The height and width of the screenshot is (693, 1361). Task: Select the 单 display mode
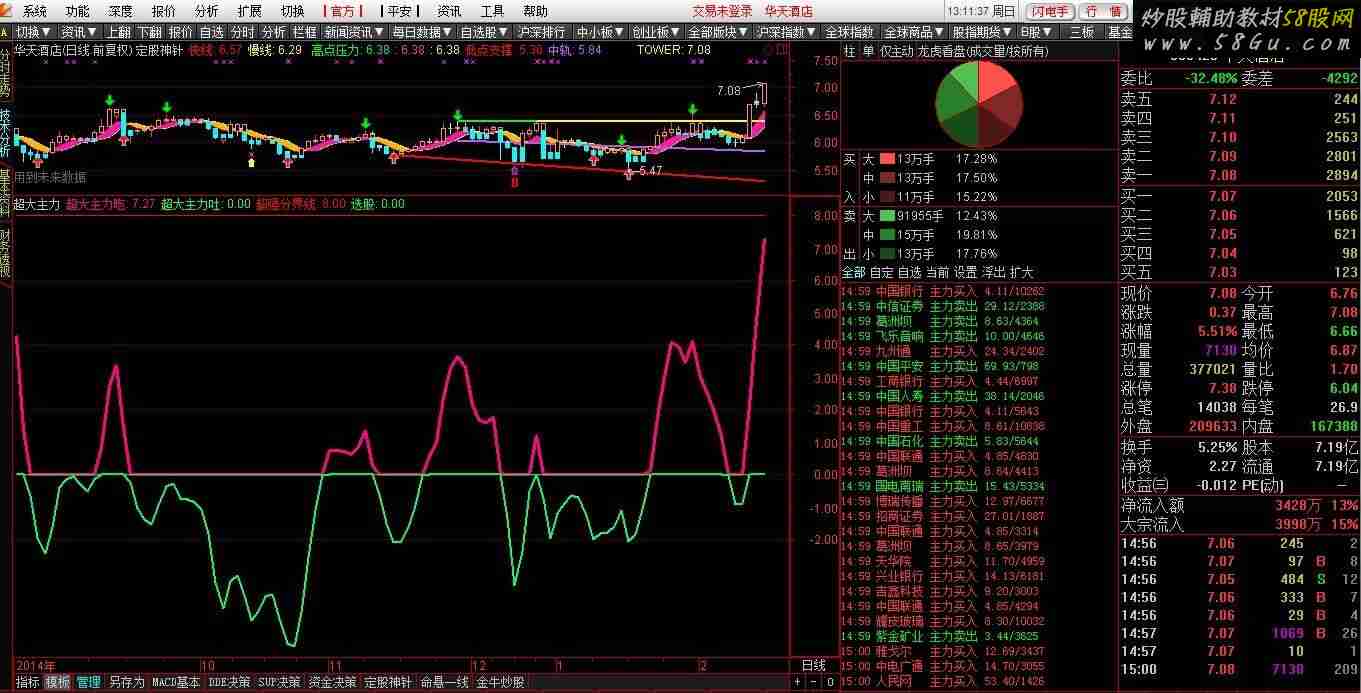(867, 51)
